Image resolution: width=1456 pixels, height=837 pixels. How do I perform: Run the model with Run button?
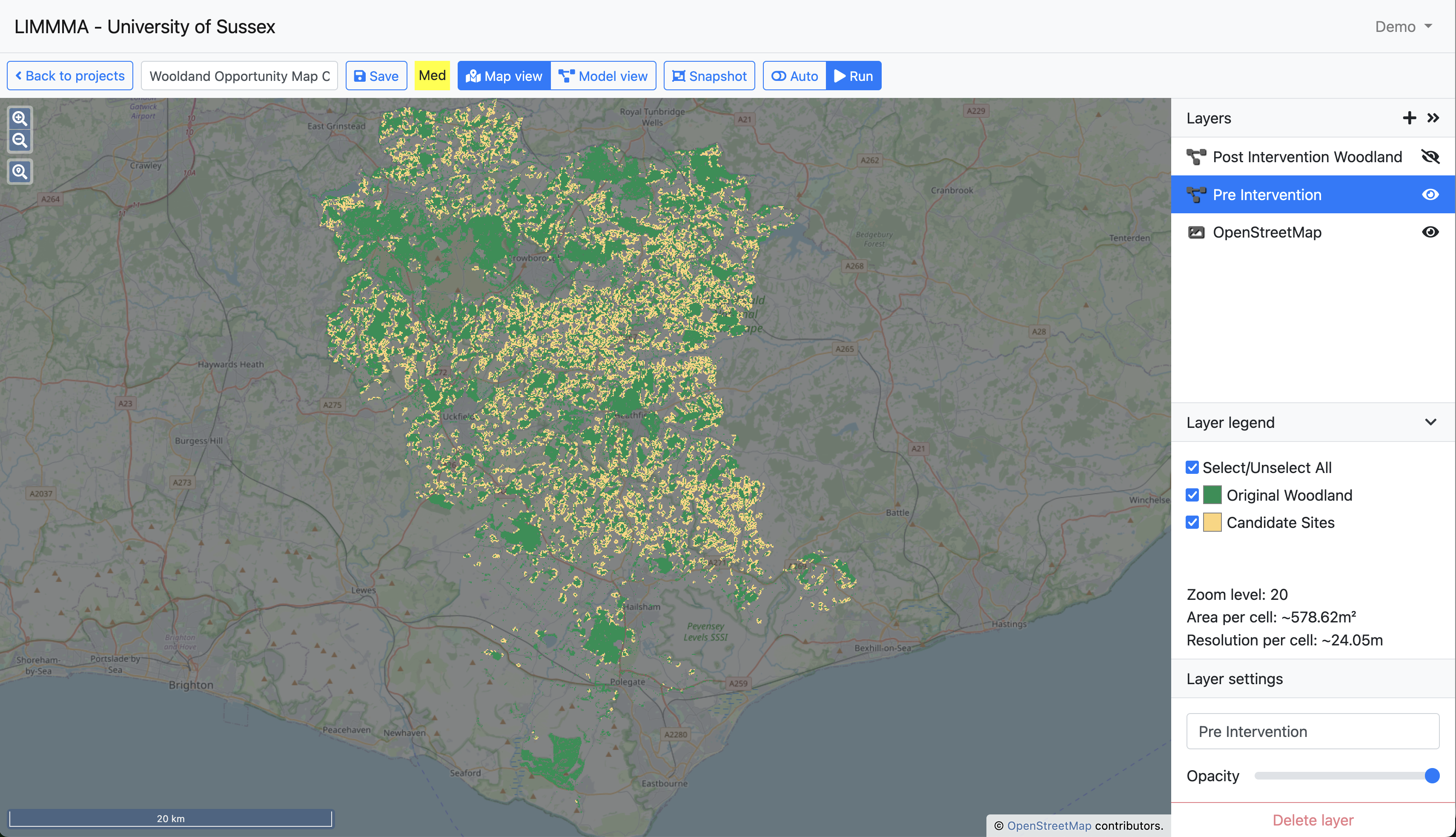click(x=853, y=76)
